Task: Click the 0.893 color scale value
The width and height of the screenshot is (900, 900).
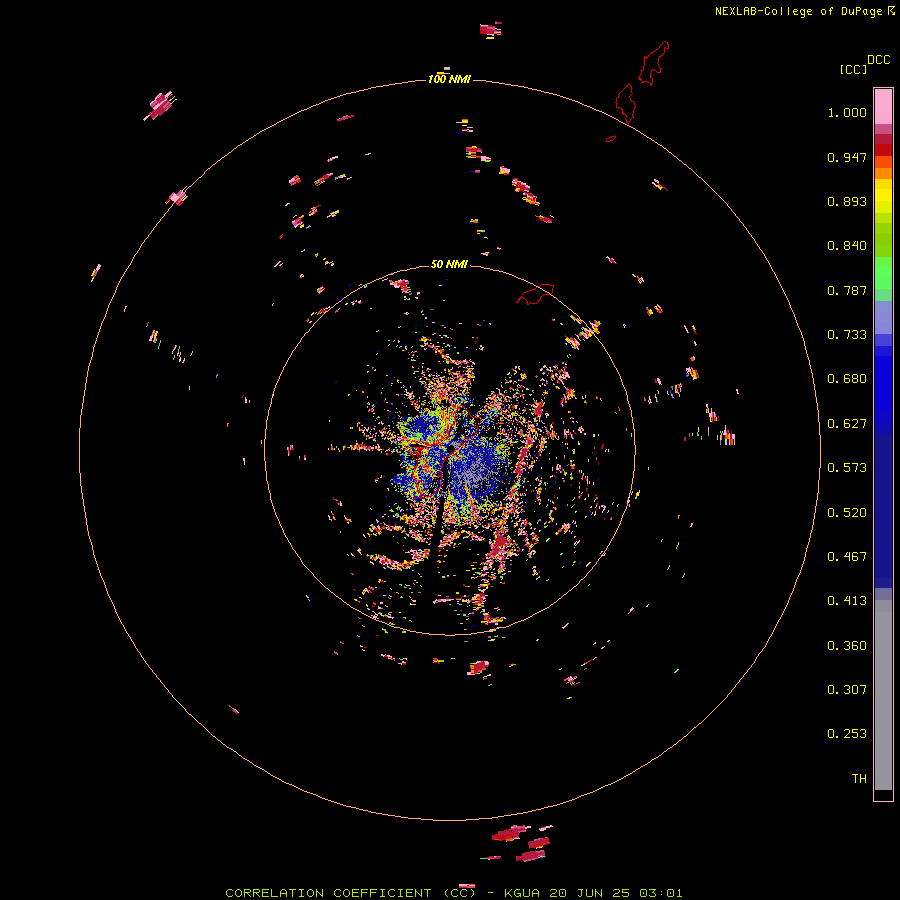Action: click(x=847, y=201)
